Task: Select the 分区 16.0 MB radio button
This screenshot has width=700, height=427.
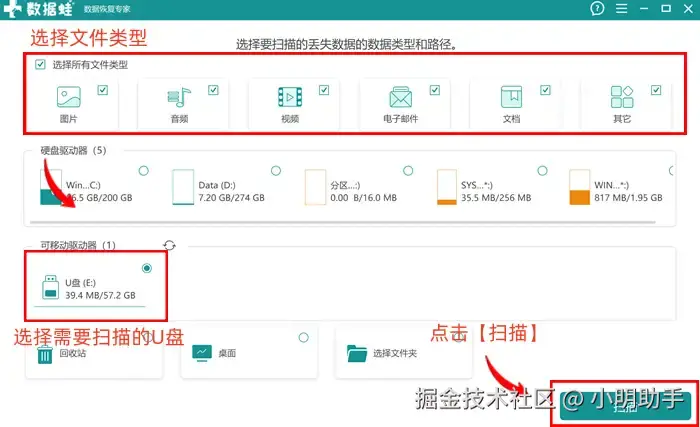Action: (408, 171)
